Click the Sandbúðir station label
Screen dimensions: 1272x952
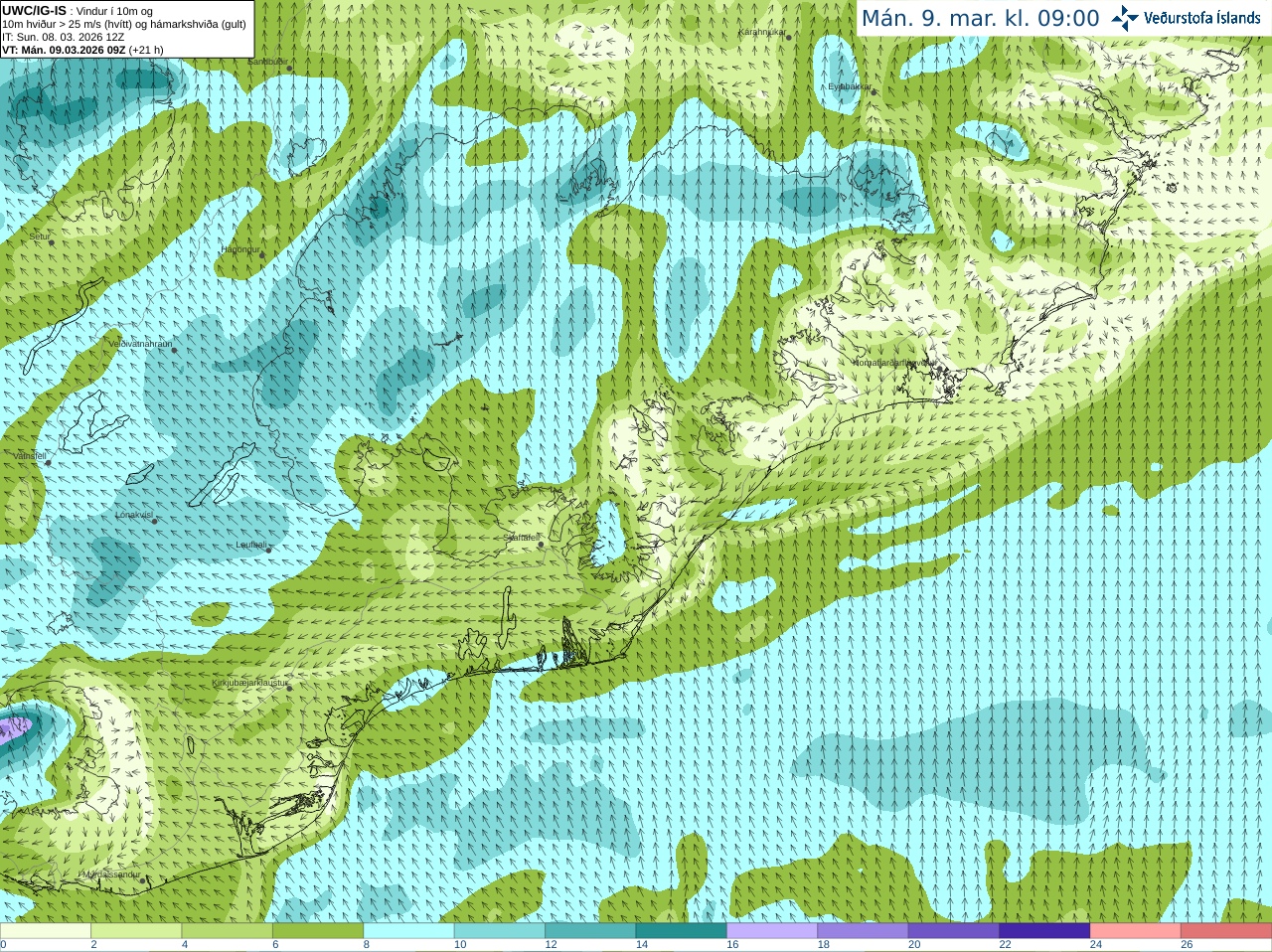tap(267, 62)
